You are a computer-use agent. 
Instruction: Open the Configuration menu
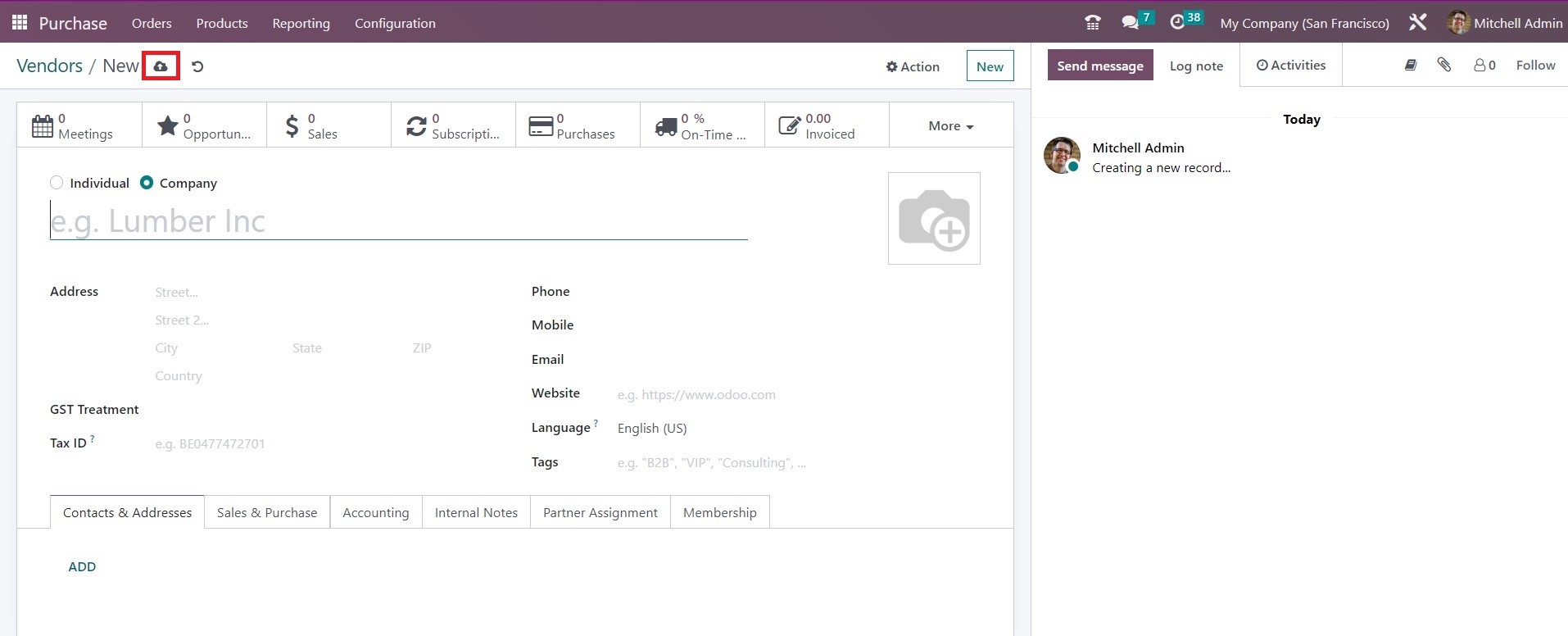click(x=395, y=23)
